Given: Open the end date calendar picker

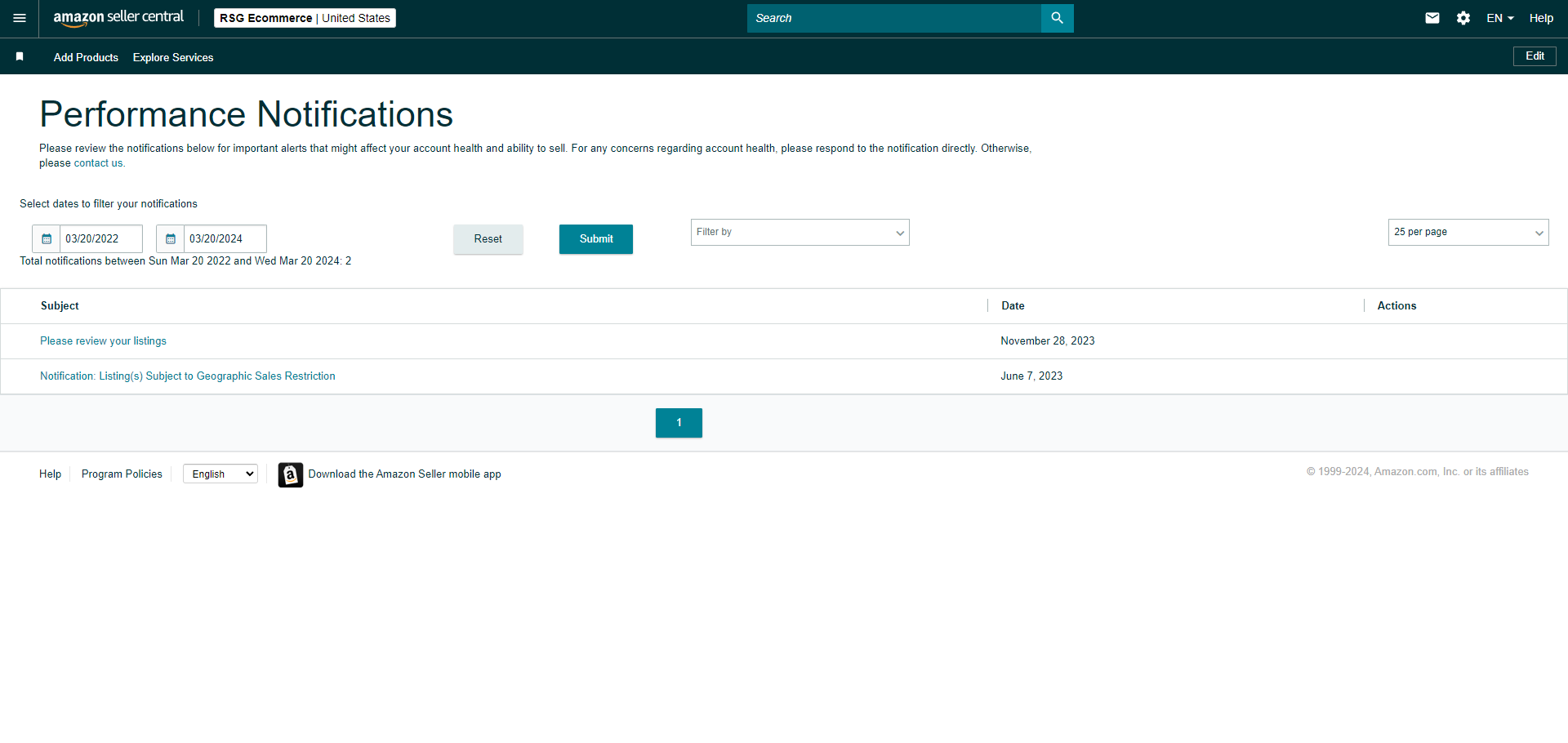Looking at the screenshot, I should coord(171,238).
